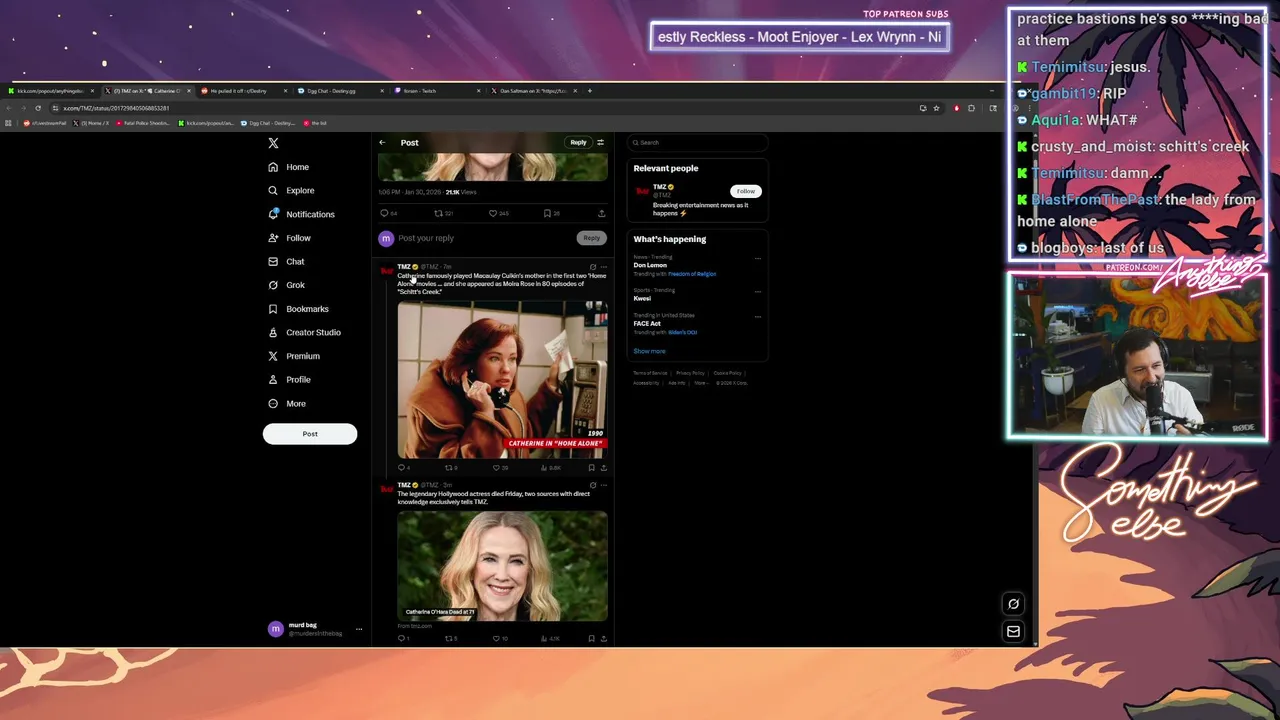The image size is (1280, 720).
Task: Follow TMZ in Relevant people
Action: (745, 191)
